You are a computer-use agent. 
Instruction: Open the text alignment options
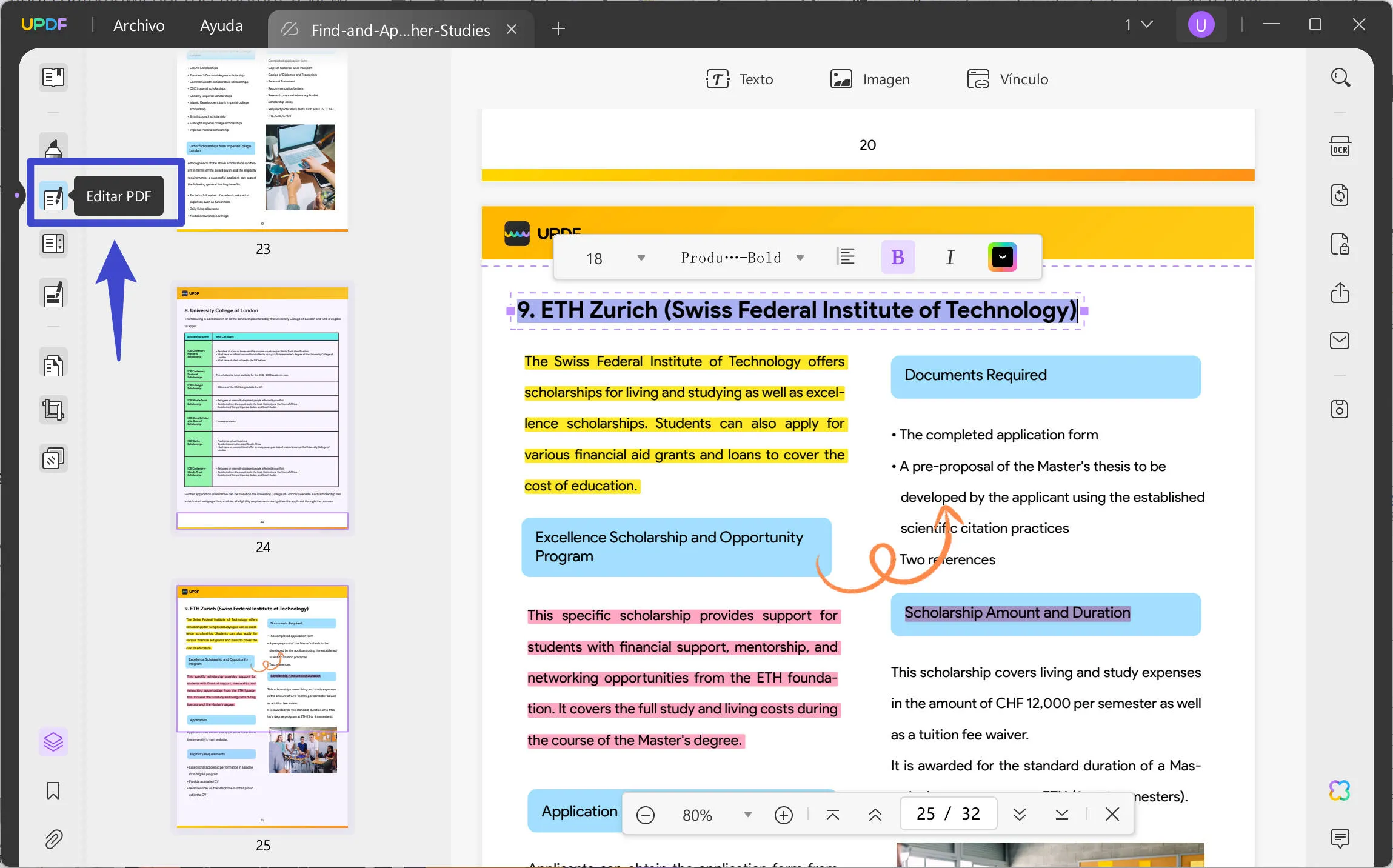tap(845, 257)
